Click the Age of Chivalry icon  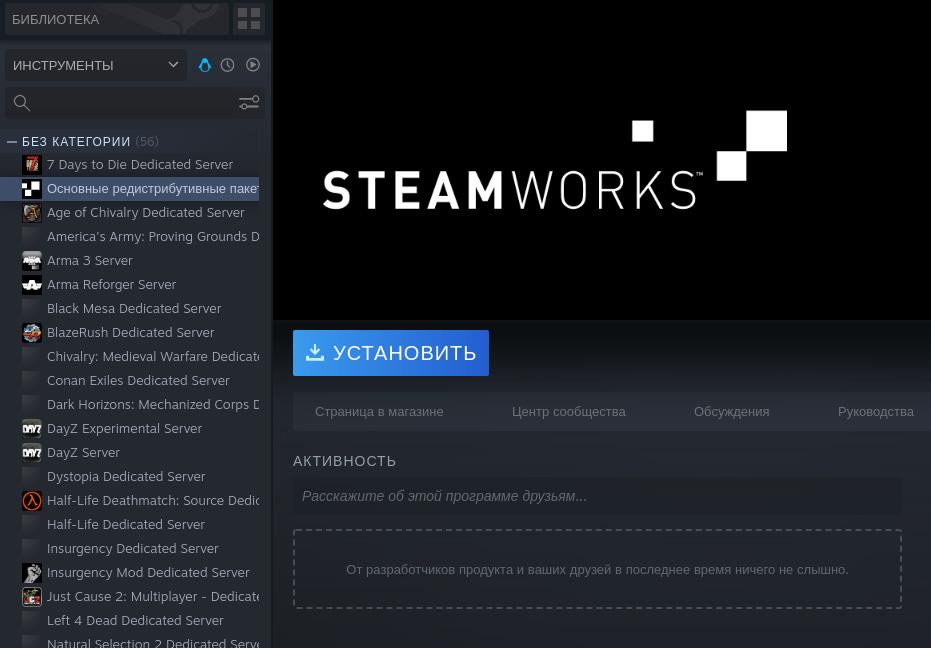coord(31,213)
